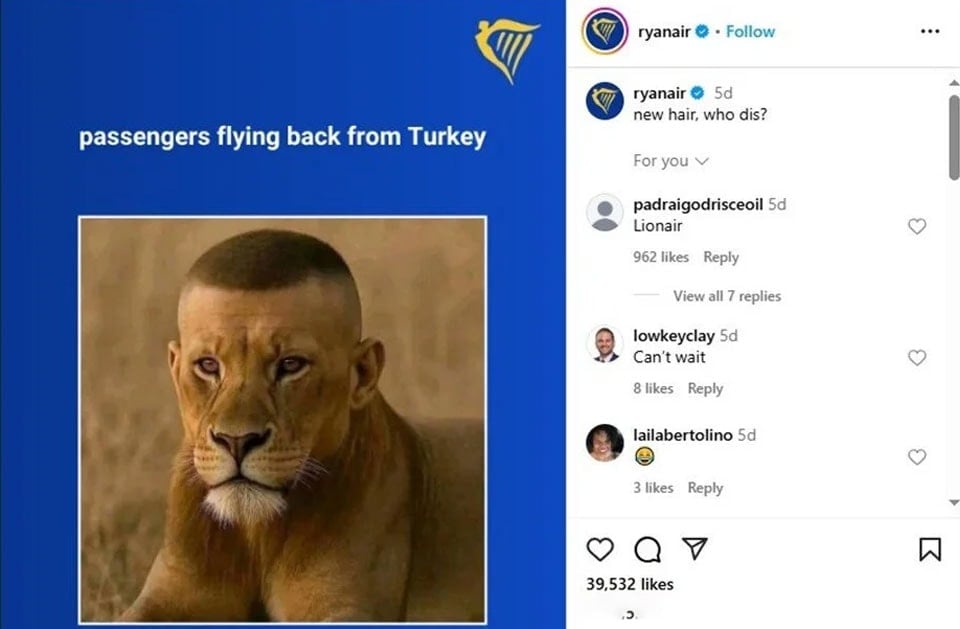
Task: Open padraigodrisceoil's default avatar
Action: (x=604, y=213)
